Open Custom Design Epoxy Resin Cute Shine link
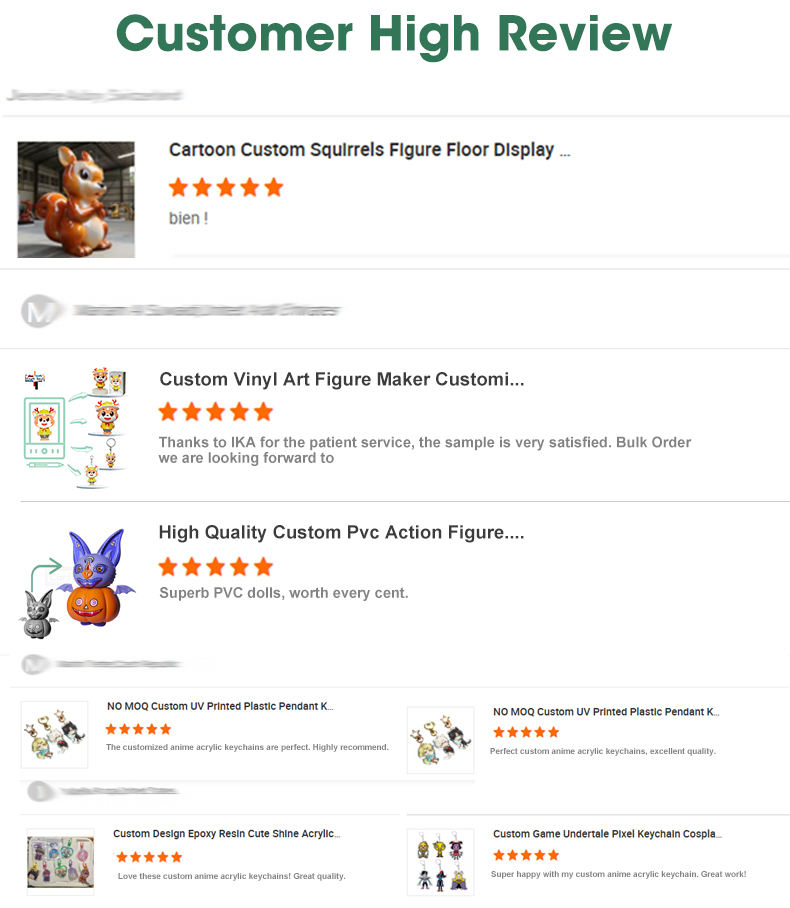Image resolution: width=790 pixels, height=908 pixels. tap(226, 834)
